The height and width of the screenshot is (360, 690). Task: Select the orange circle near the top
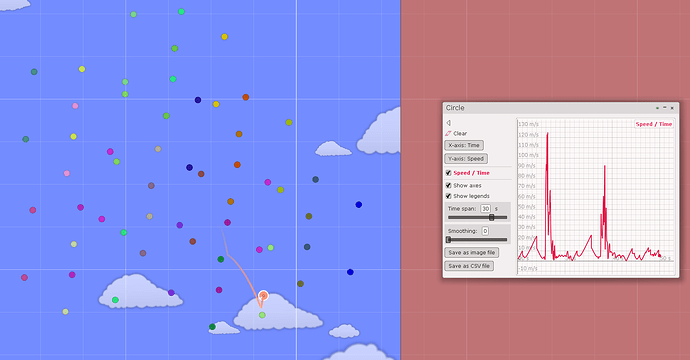tap(246, 97)
